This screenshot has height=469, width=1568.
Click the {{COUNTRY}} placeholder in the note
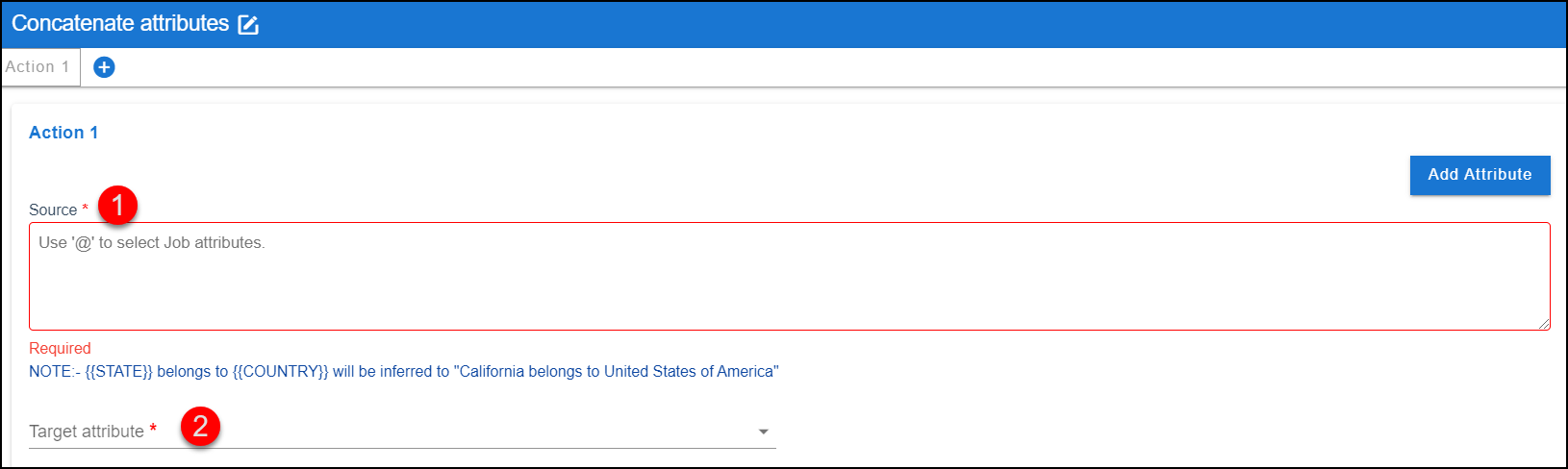(x=281, y=371)
